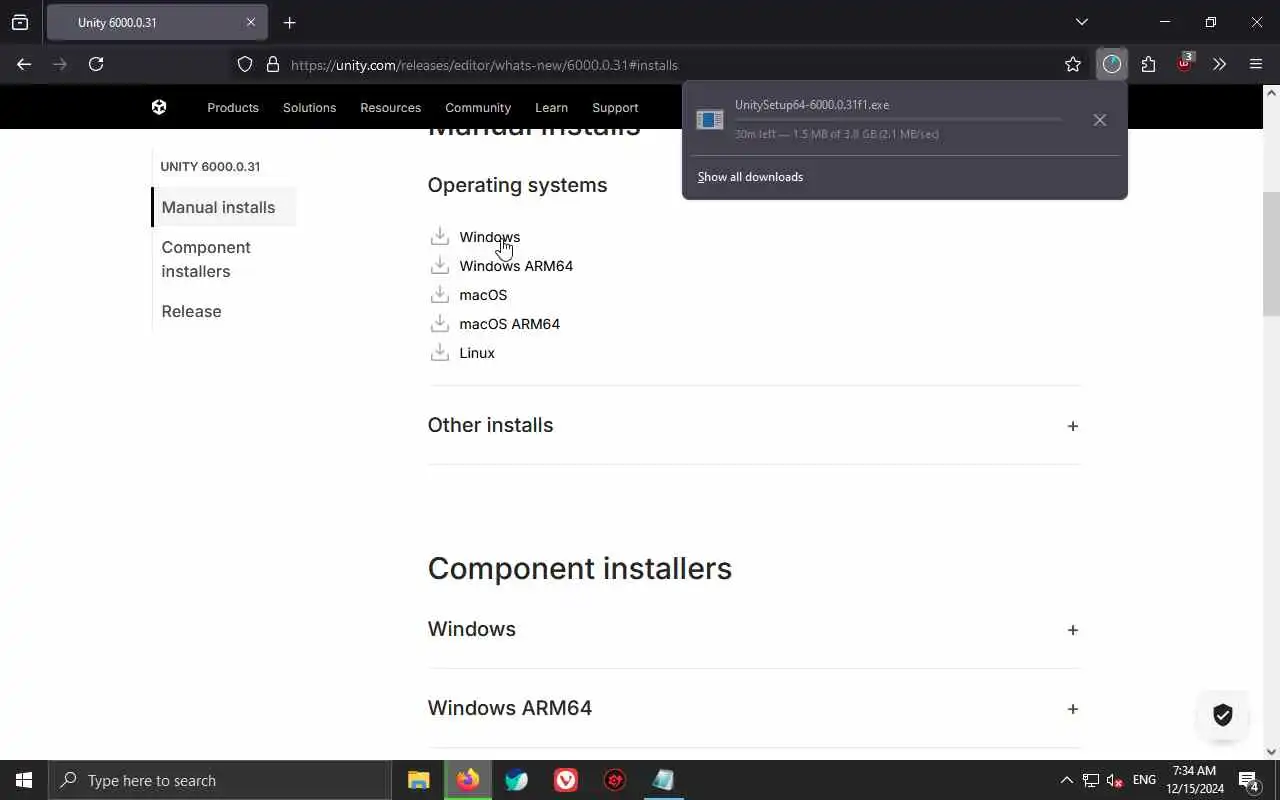Screen dimensions: 1280x800
Task: Open the extensions puzzle icon
Action: [1148, 64]
